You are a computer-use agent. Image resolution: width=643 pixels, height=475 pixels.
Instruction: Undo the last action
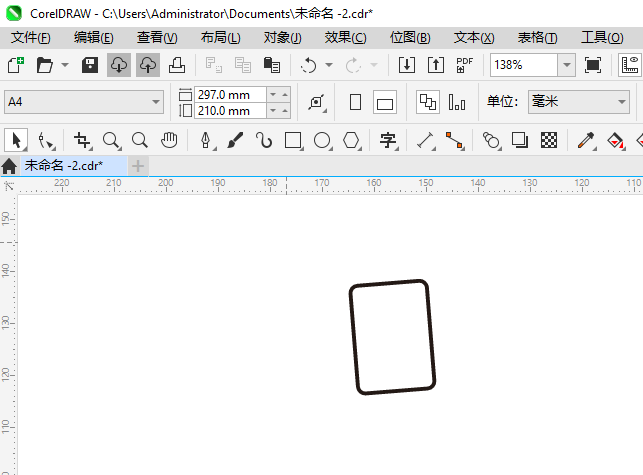pyautogui.click(x=308, y=65)
